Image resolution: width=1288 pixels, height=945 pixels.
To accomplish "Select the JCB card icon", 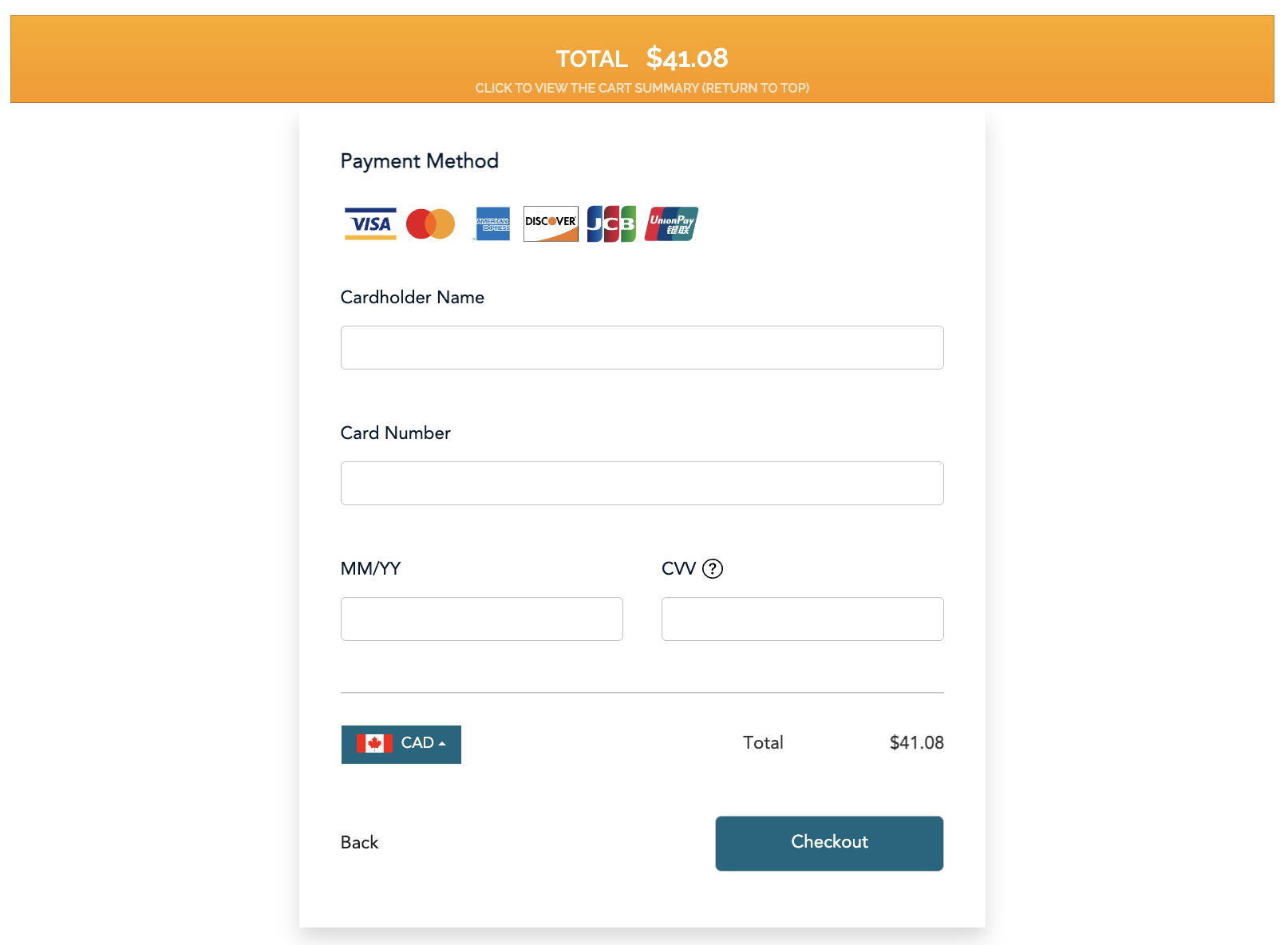I will 610,223.
